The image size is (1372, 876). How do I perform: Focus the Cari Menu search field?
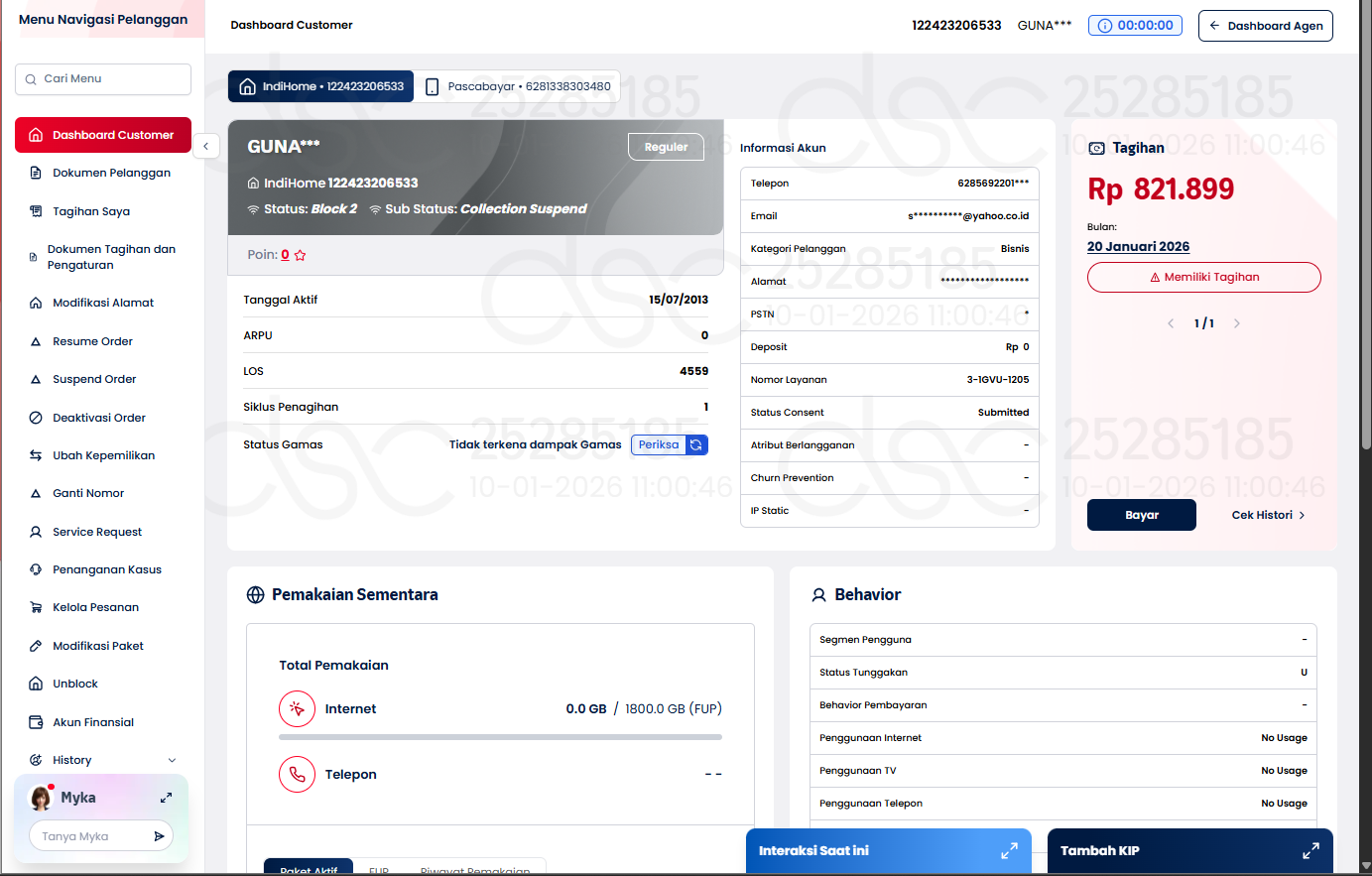pyautogui.click(x=103, y=79)
